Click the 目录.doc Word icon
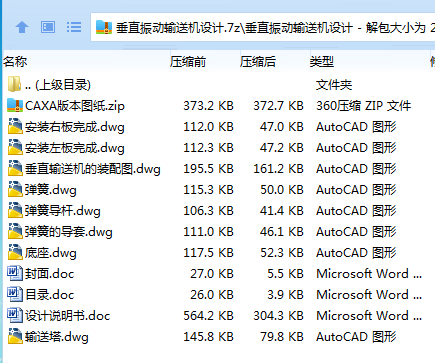 (15, 294)
